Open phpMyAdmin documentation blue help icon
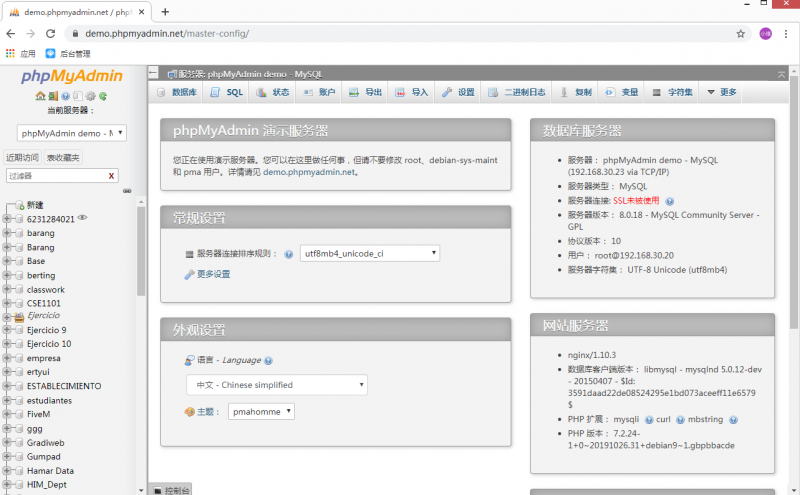Screen dimensions: 800x495 [65, 96]
